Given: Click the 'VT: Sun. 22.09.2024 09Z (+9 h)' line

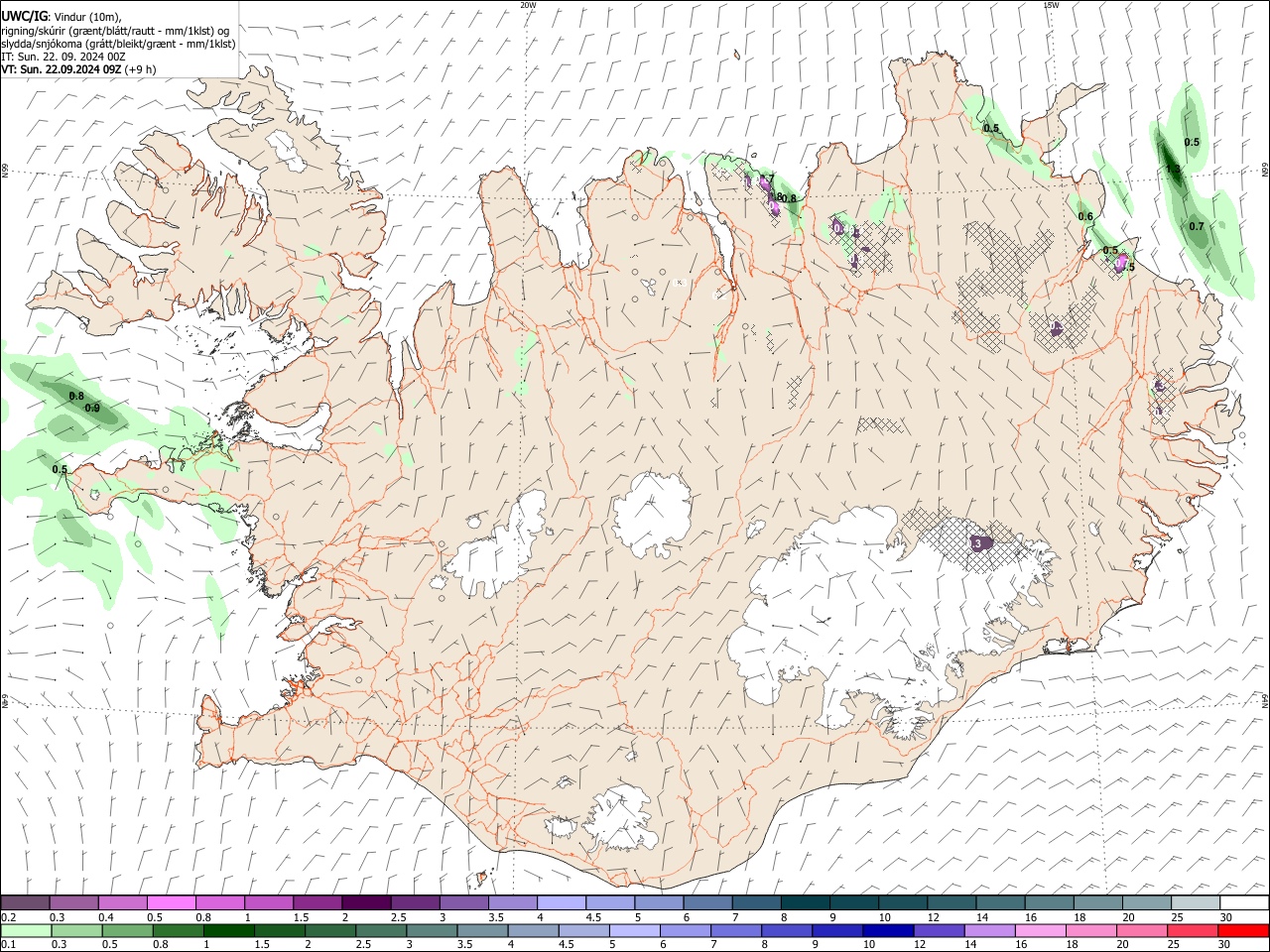Looking at the screenshot, I should point(78,69).
